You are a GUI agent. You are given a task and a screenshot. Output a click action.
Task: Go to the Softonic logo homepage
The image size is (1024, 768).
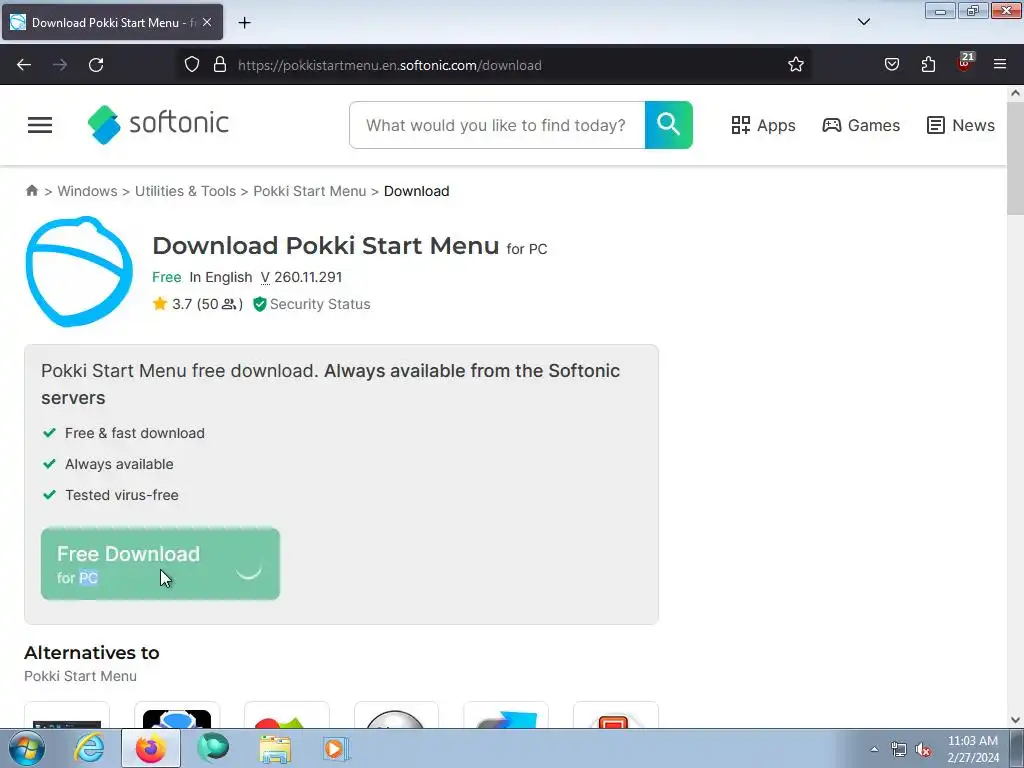(158, 124)
